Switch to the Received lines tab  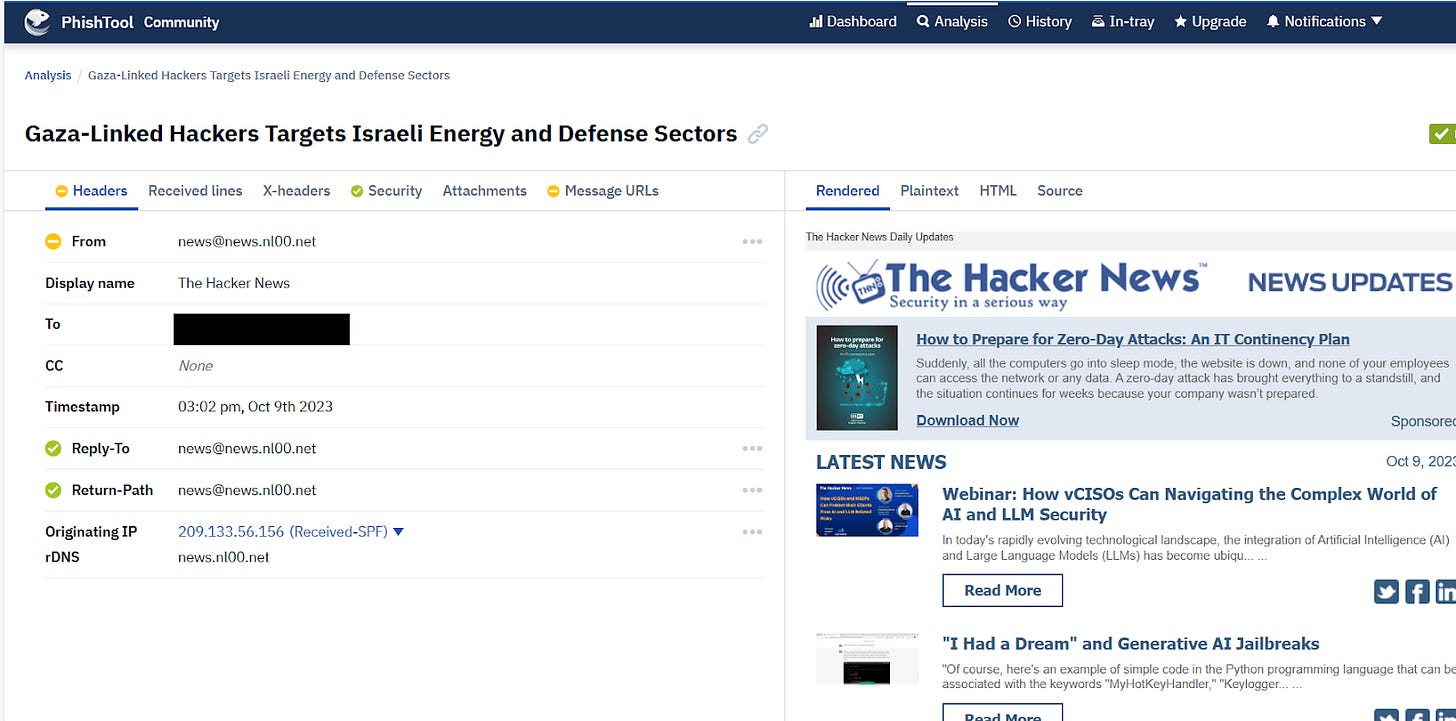pos(195,191)
